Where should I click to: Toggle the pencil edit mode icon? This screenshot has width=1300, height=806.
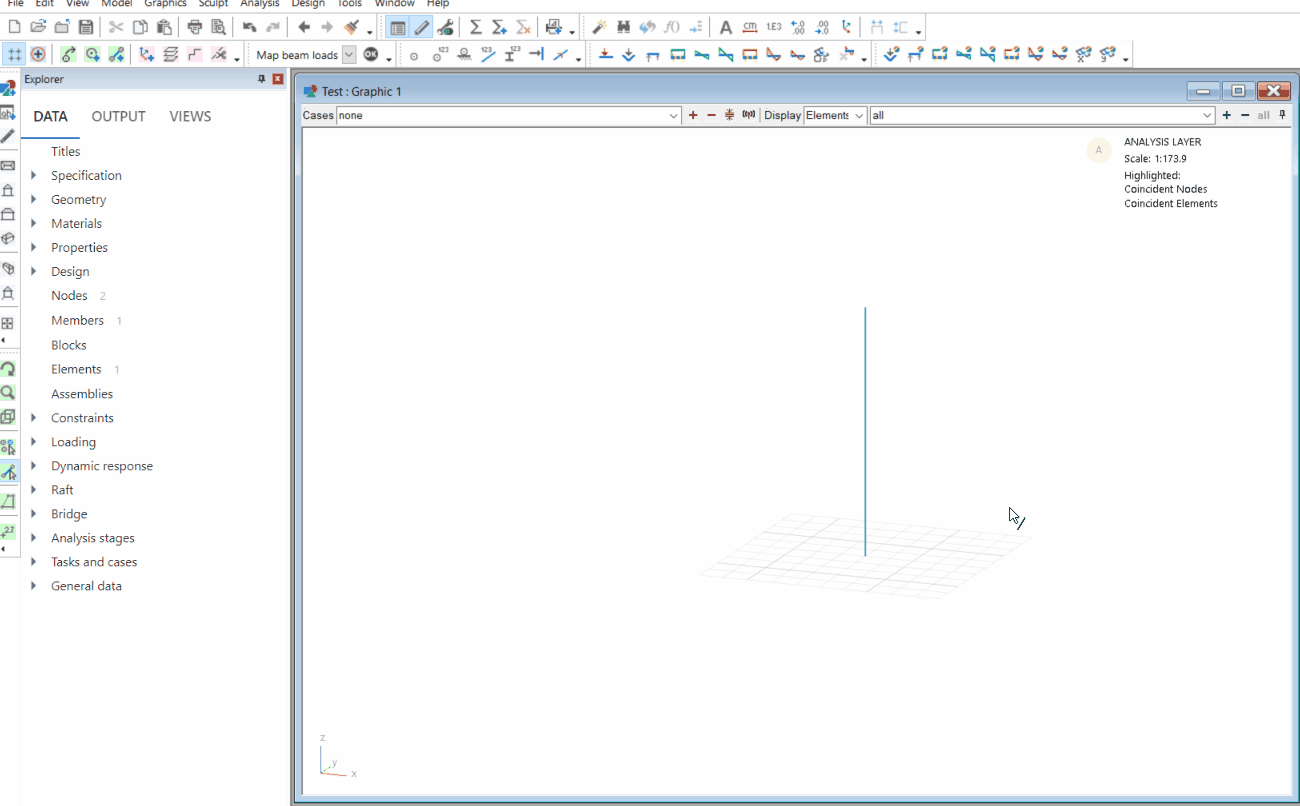(x=421, y=27)
